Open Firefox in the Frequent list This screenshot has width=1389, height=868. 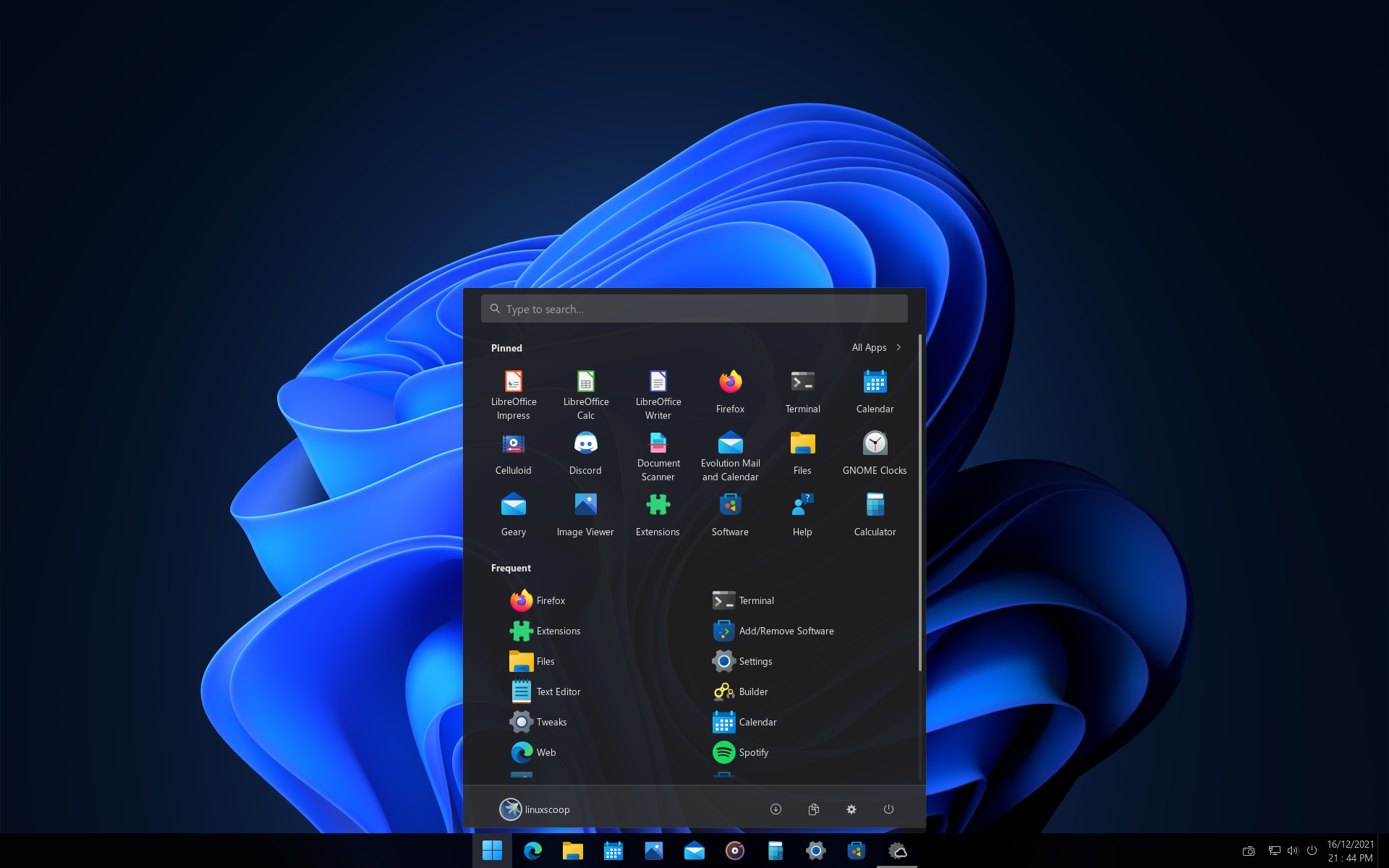[537, 600]
